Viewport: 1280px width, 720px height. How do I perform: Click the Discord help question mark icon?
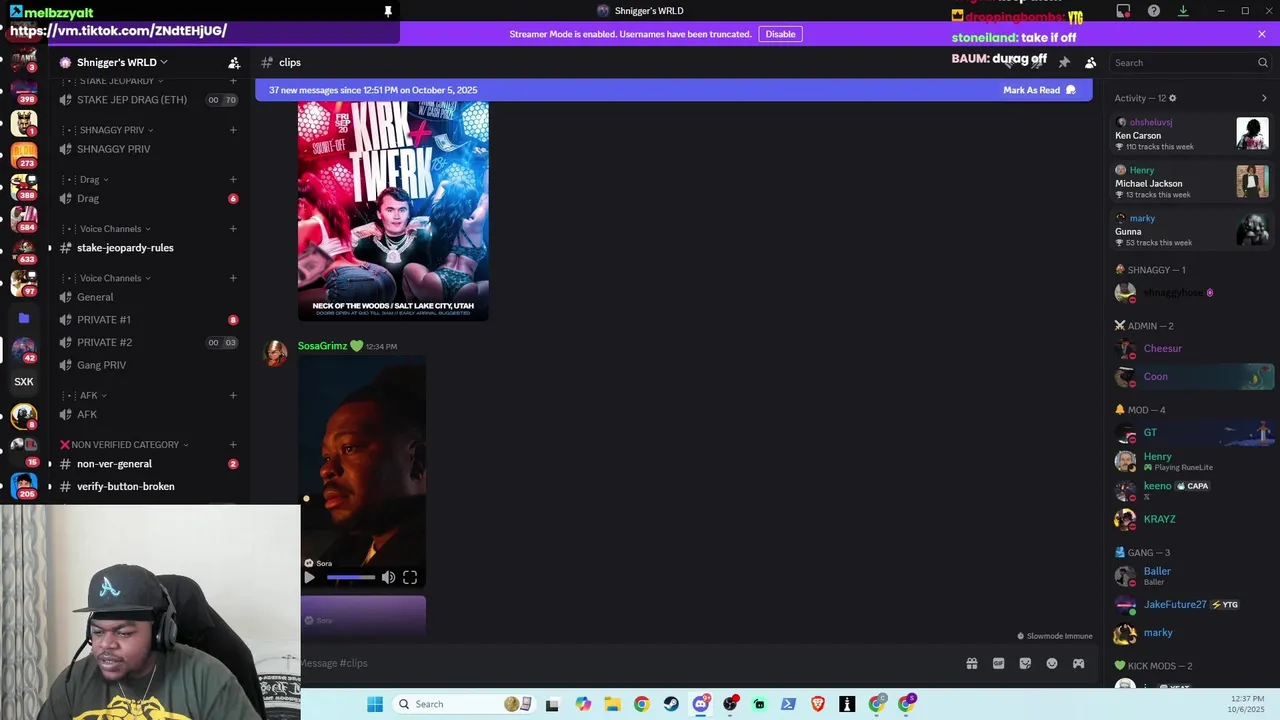[1154, 11]
